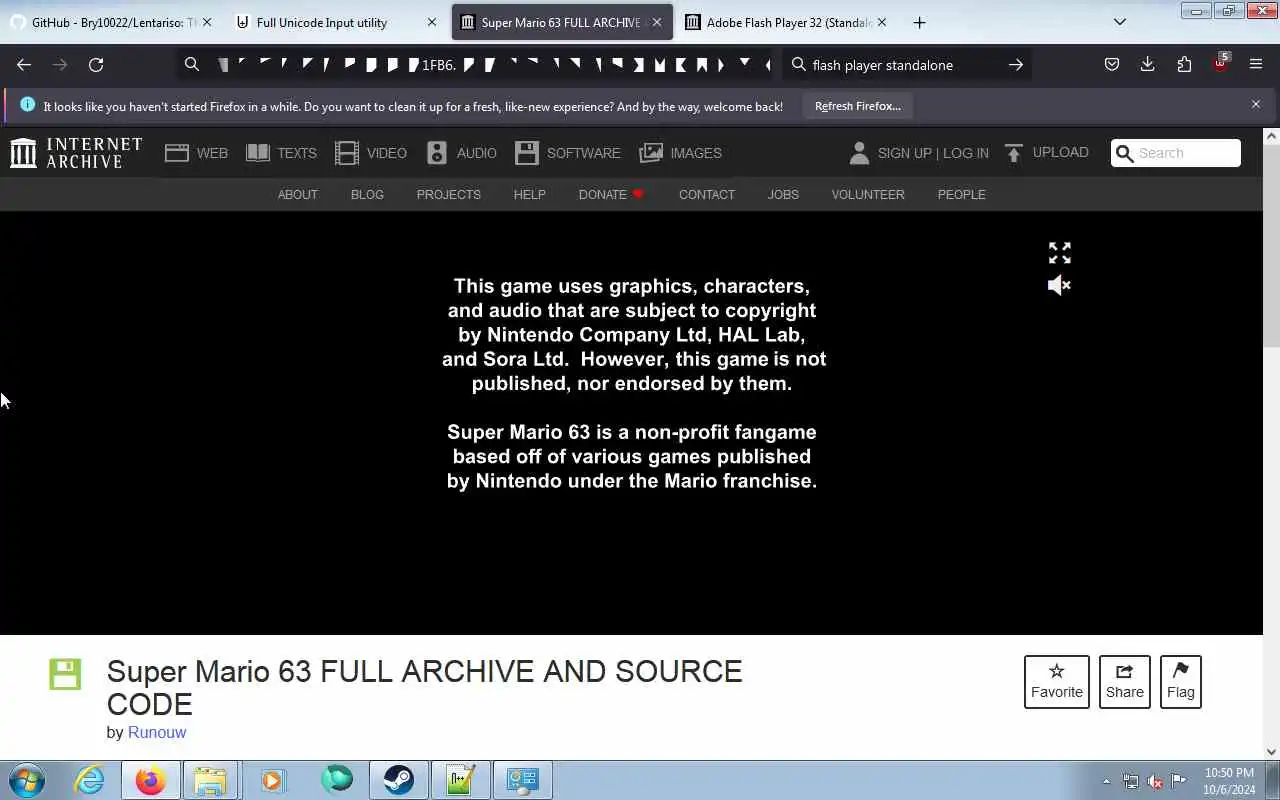1280x800 pixels.
Task: Open the BLOG menu item
Action: coord(367,195)
